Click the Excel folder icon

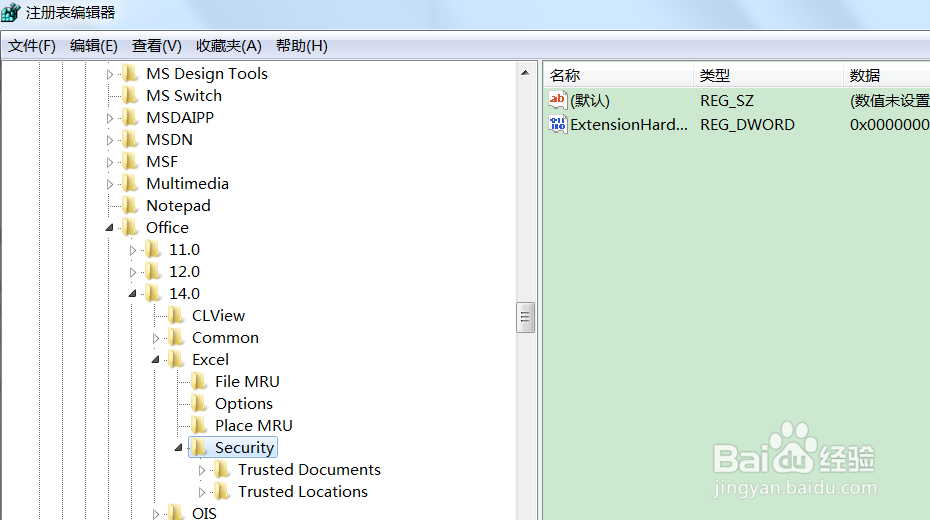[x=176, y=359]
